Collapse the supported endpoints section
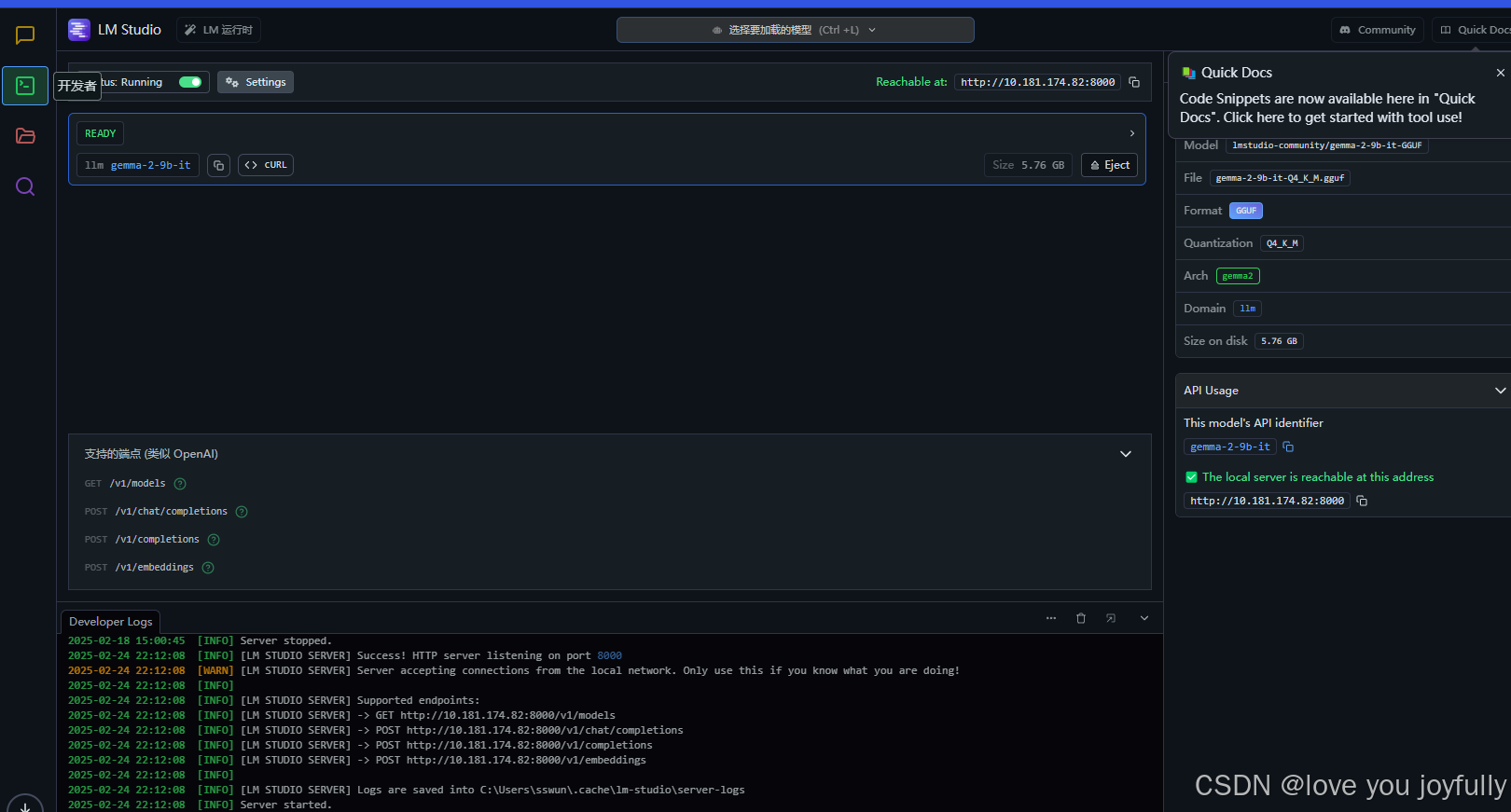This screenshot has width=1511, height=812. click(x=1126, y=454)
